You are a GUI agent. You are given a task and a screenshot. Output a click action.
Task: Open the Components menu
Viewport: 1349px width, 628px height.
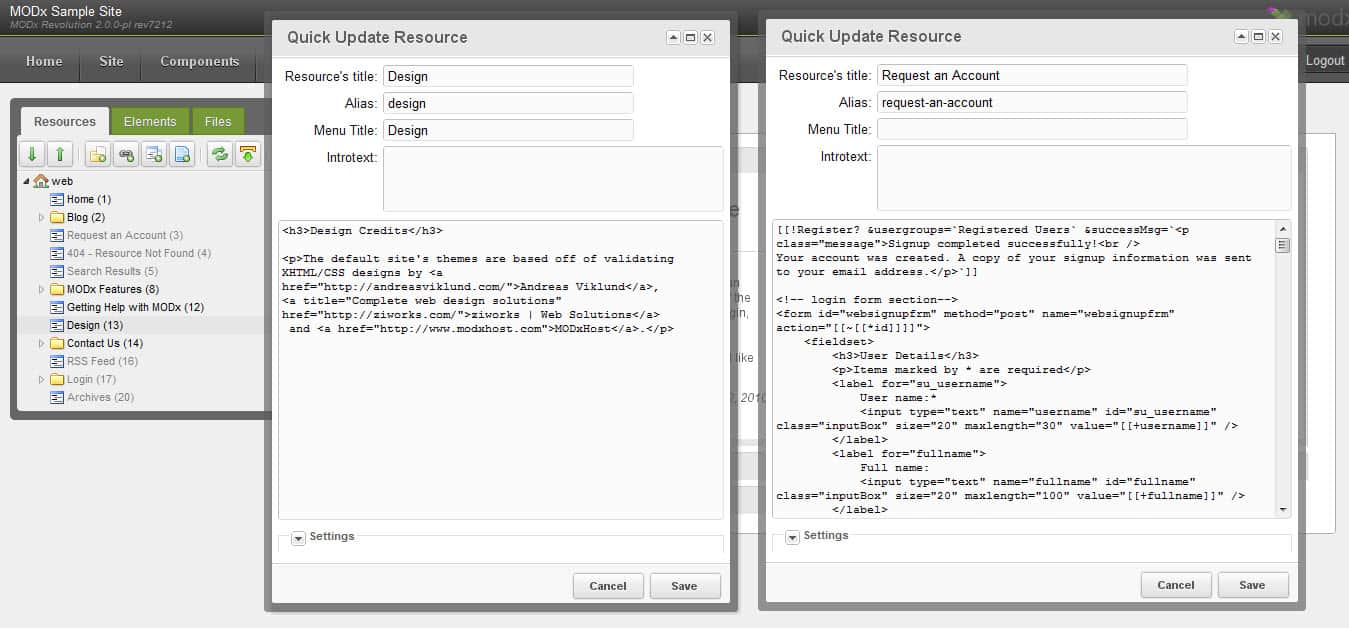199,61
